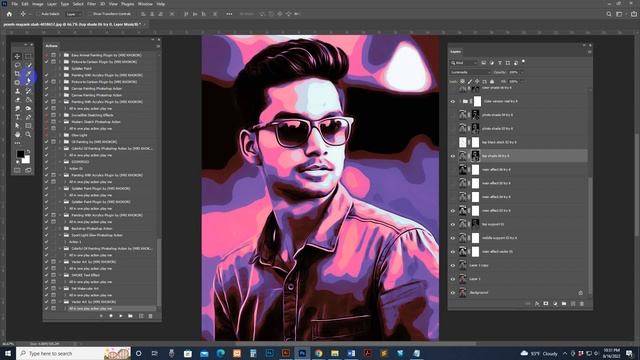Select the Rectangular Marquee tool
The image size is (640, 360).
(28, 56)
